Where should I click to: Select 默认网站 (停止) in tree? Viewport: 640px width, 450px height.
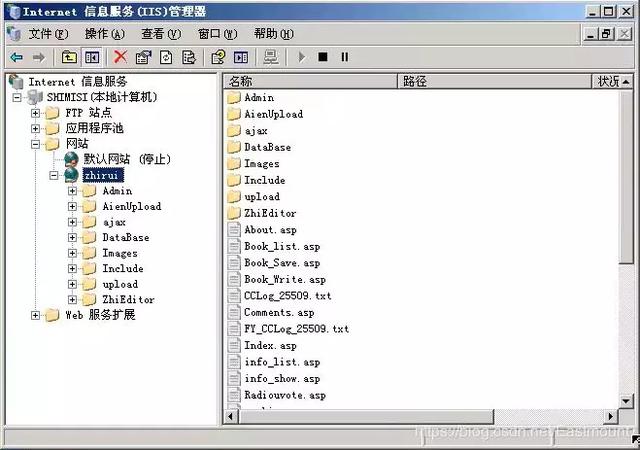127,159
